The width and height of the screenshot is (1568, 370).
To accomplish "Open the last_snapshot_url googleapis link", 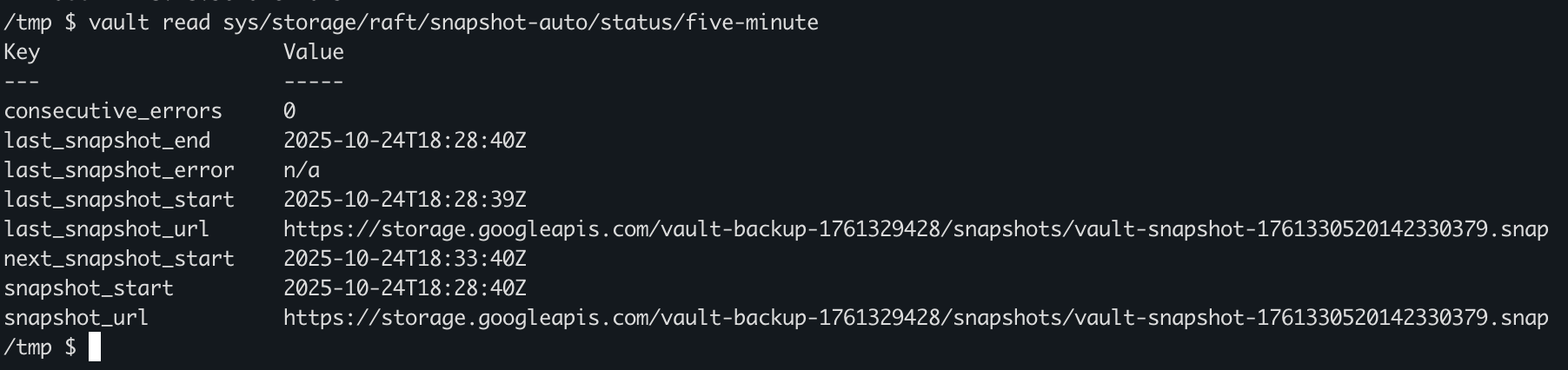I will point(915,229).
